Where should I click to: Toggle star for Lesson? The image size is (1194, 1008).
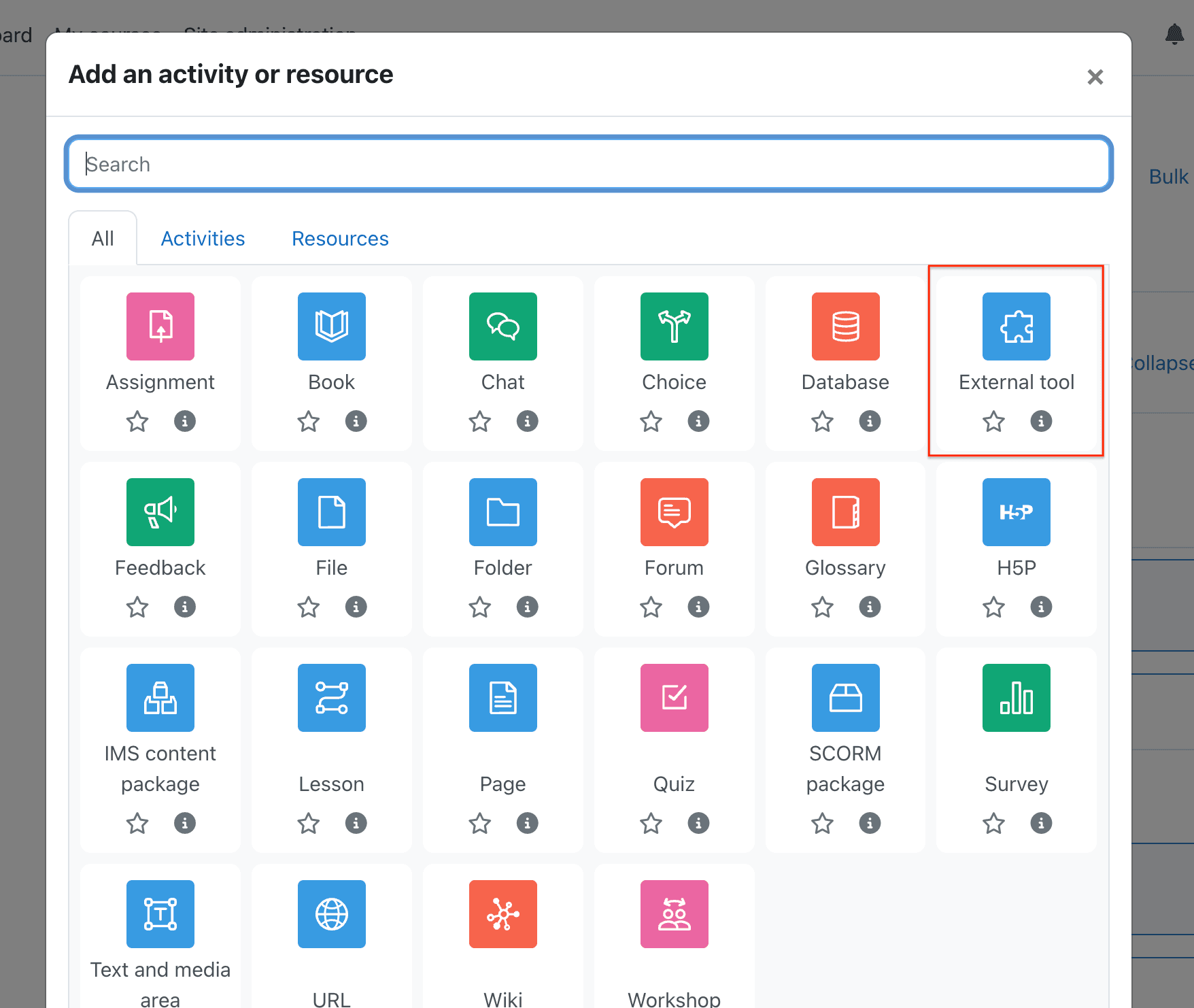point(309,823)
